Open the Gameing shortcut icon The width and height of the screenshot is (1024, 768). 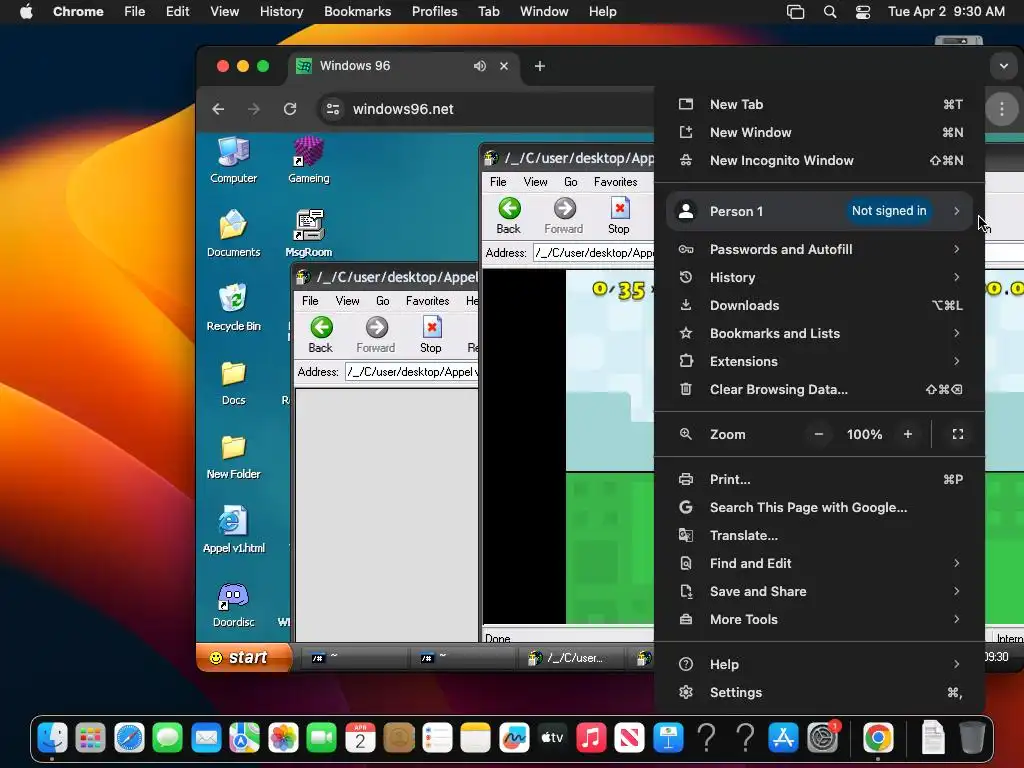pos(308,160)
